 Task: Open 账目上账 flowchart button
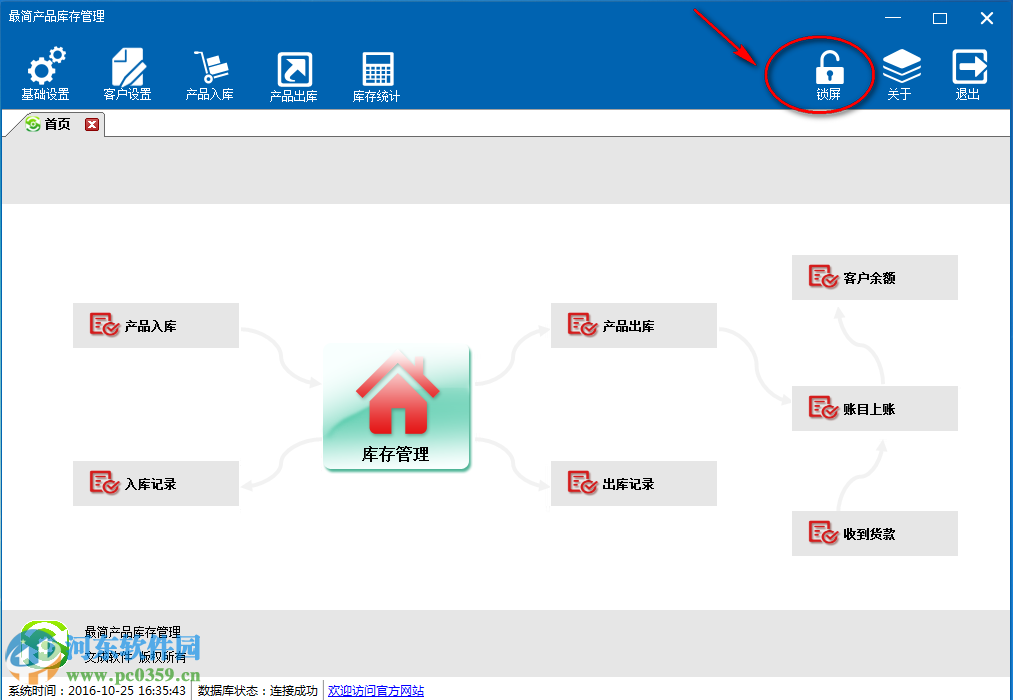875,408
